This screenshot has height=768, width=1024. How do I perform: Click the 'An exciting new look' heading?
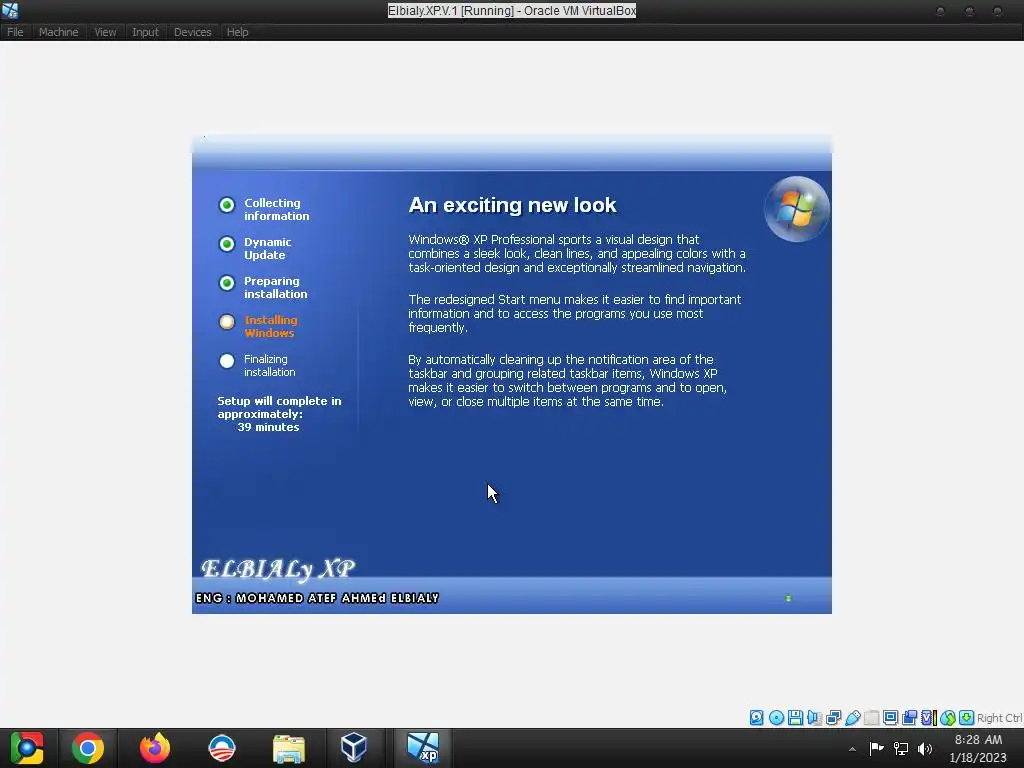(512, 205)
